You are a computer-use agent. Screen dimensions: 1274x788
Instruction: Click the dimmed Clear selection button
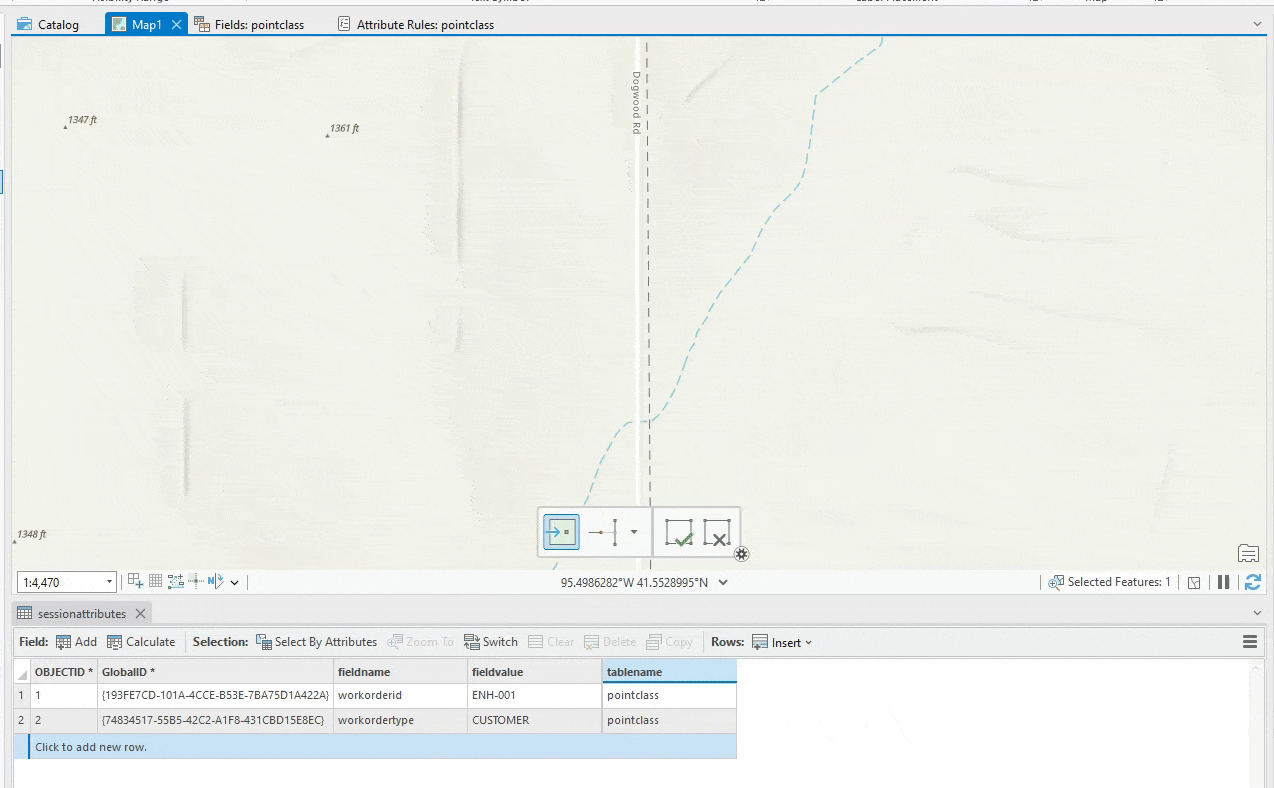coord(551,642)
